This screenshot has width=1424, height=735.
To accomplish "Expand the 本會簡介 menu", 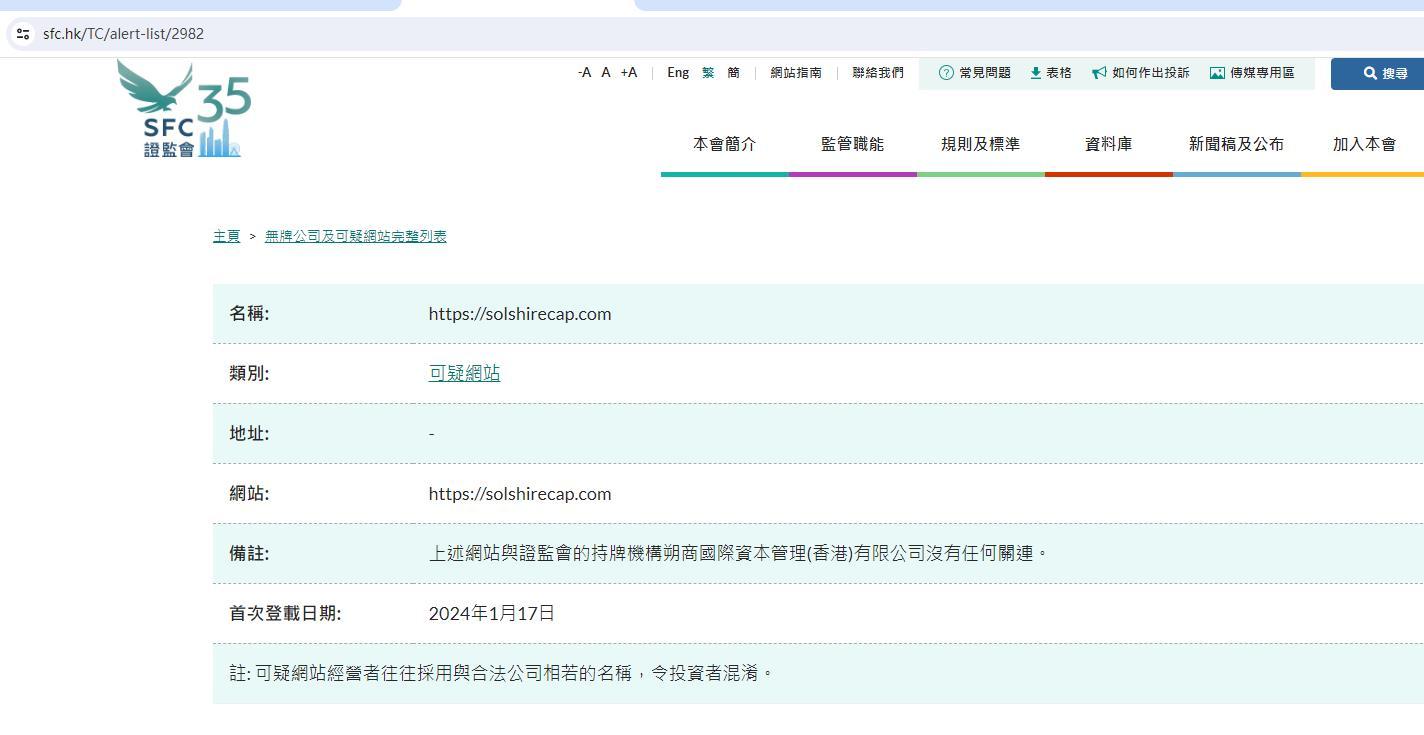I will (x=724, y=144).
